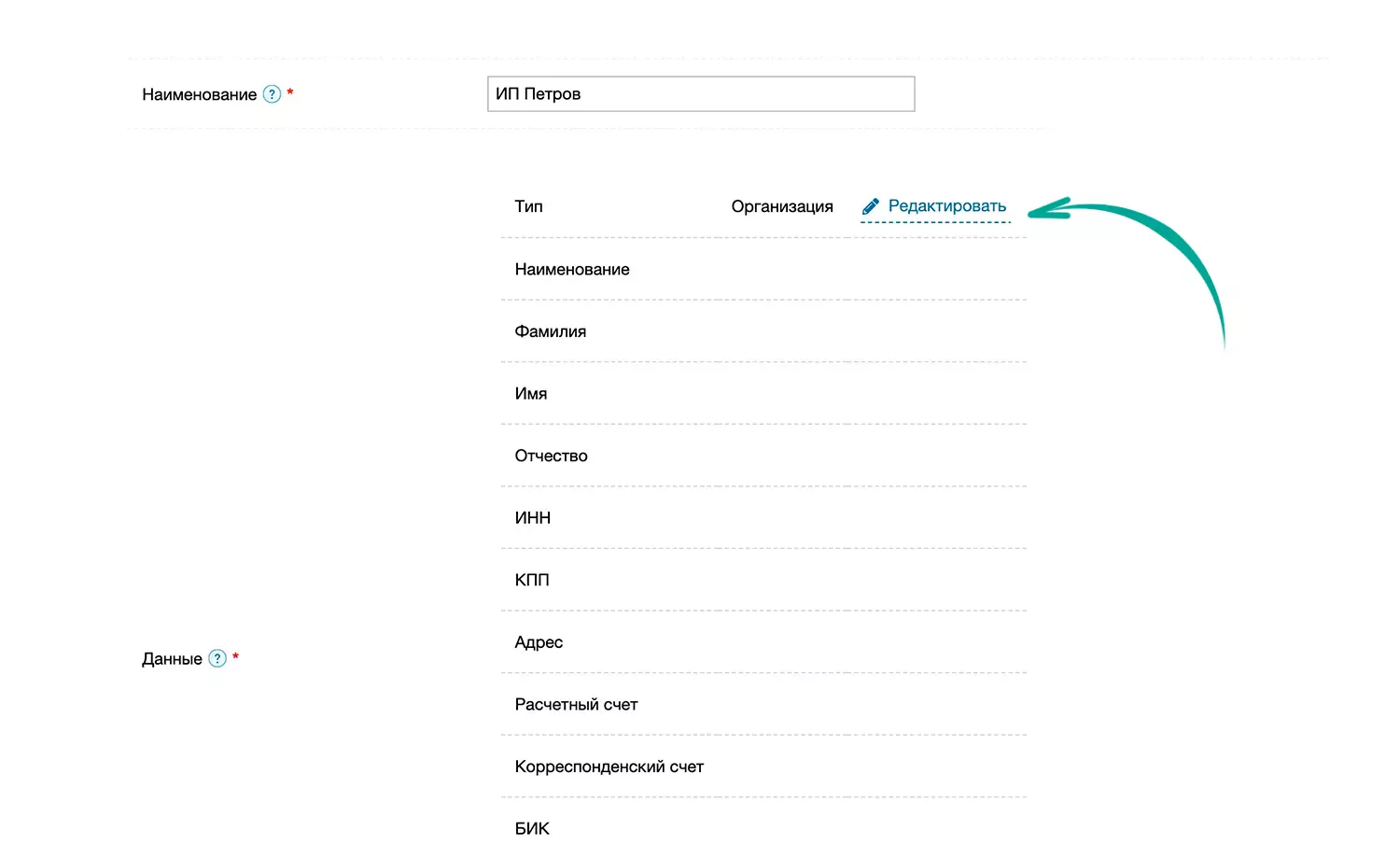Screen dimensions: 1400x844
Task: Click the ИНН row label
Action: pos(533,518)
